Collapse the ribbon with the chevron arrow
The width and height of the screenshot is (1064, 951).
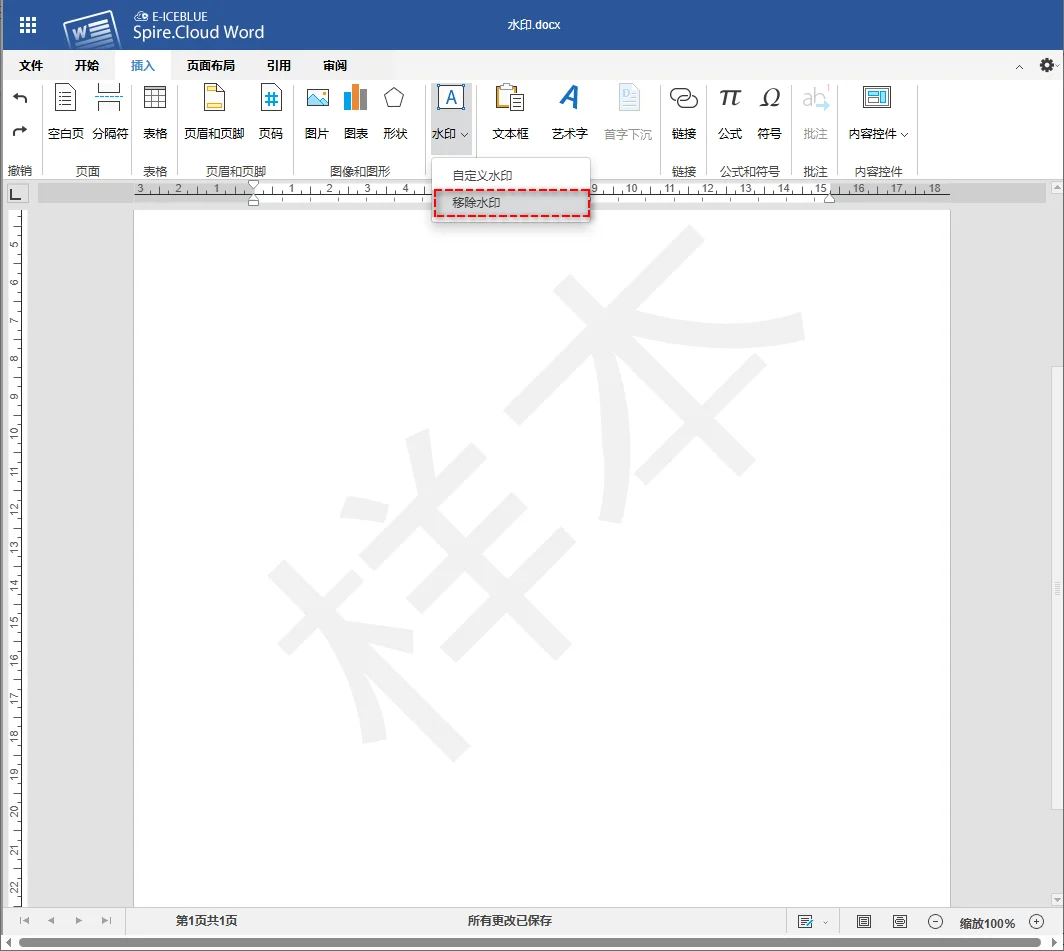[x=1019, y=66]
